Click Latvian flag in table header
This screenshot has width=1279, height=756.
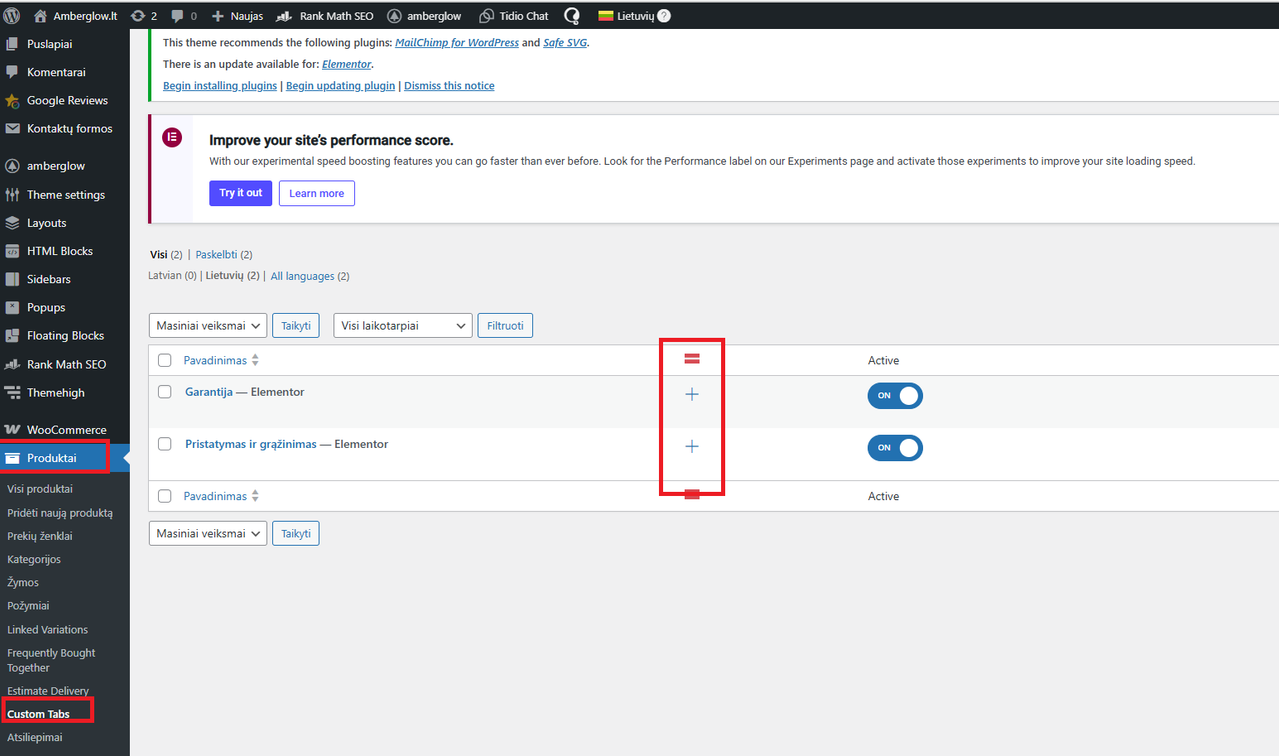(691, 358)
